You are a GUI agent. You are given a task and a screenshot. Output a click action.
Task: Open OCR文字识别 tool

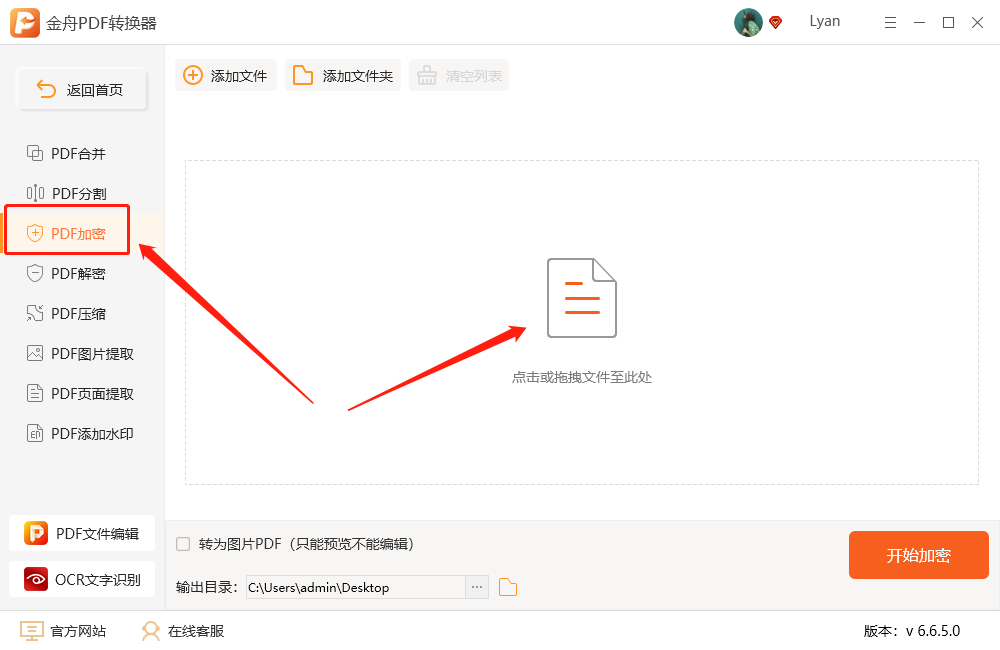82,579
